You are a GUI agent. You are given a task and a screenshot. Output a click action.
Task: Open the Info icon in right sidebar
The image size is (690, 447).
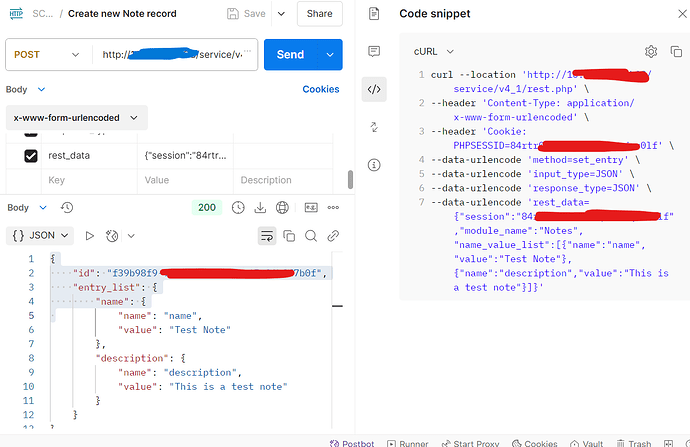(374, 165)
